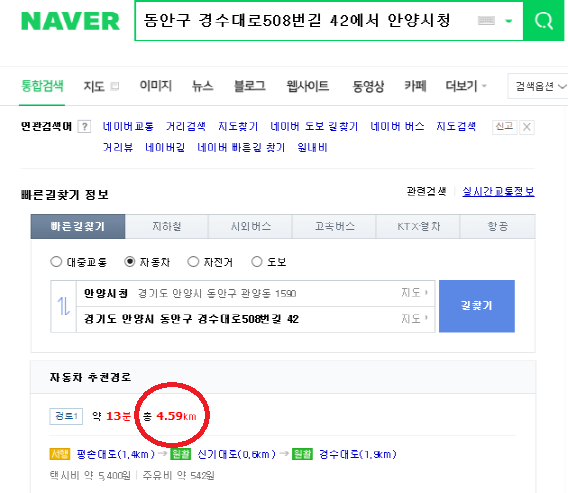Switch to the 뉴스 tab
This screenshot has width=568, height=493.
(202, 86)
